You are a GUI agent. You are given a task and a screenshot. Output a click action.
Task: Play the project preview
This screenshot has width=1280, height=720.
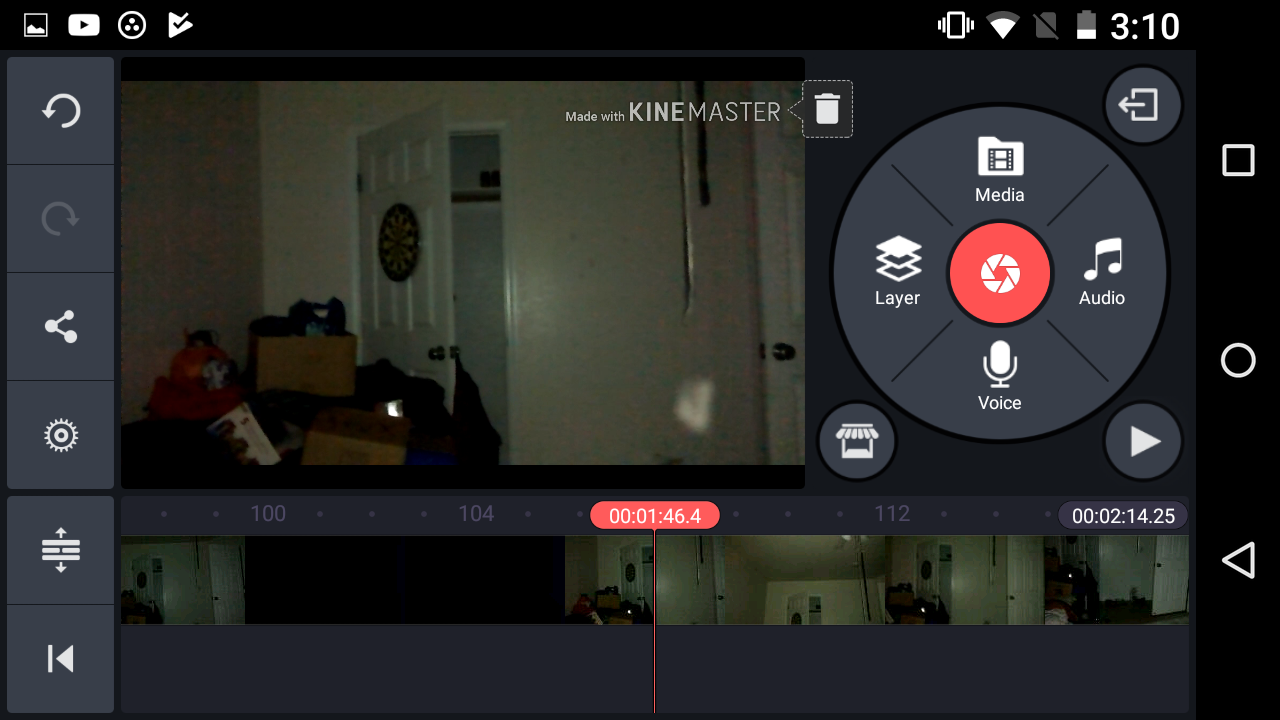point(1143,441)
